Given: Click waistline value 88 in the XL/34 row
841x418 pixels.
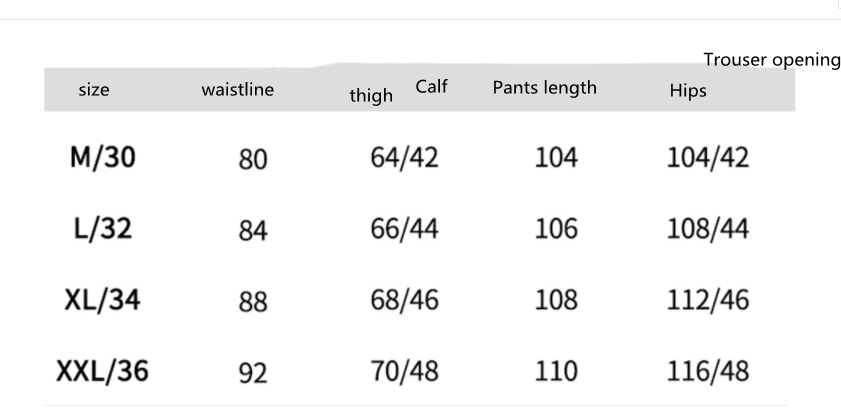Looking at the screenshot, I should (x=253, y=302).
